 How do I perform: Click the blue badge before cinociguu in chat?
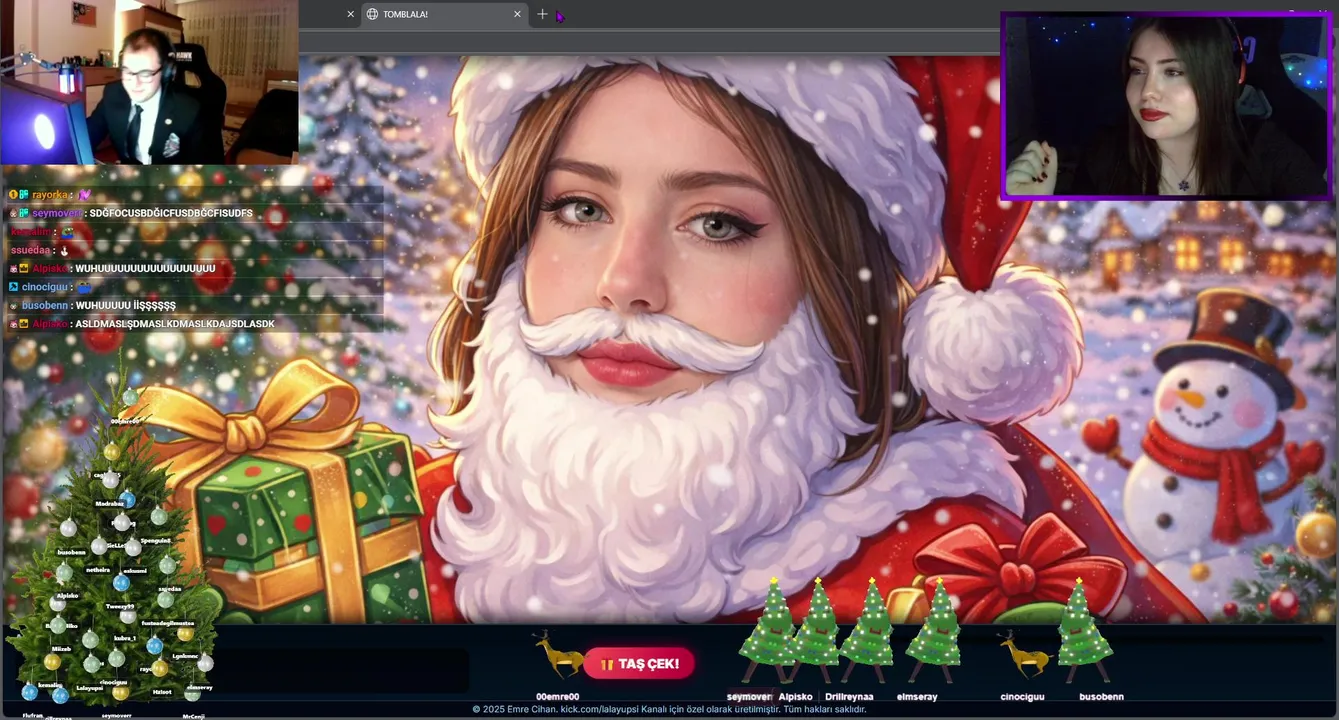coord(14,287)
